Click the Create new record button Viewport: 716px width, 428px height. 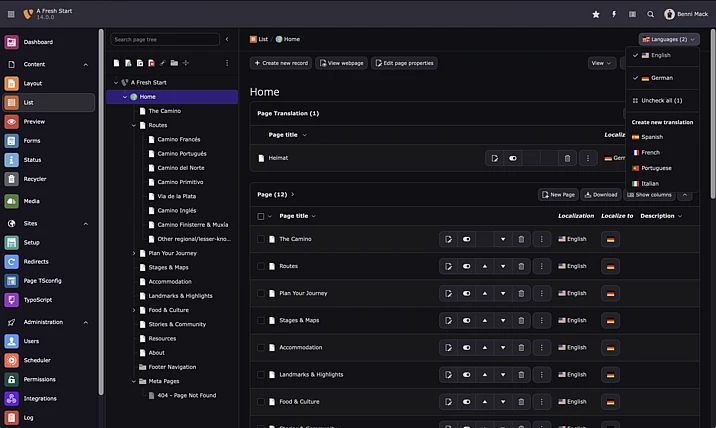[x=280, y=63]
